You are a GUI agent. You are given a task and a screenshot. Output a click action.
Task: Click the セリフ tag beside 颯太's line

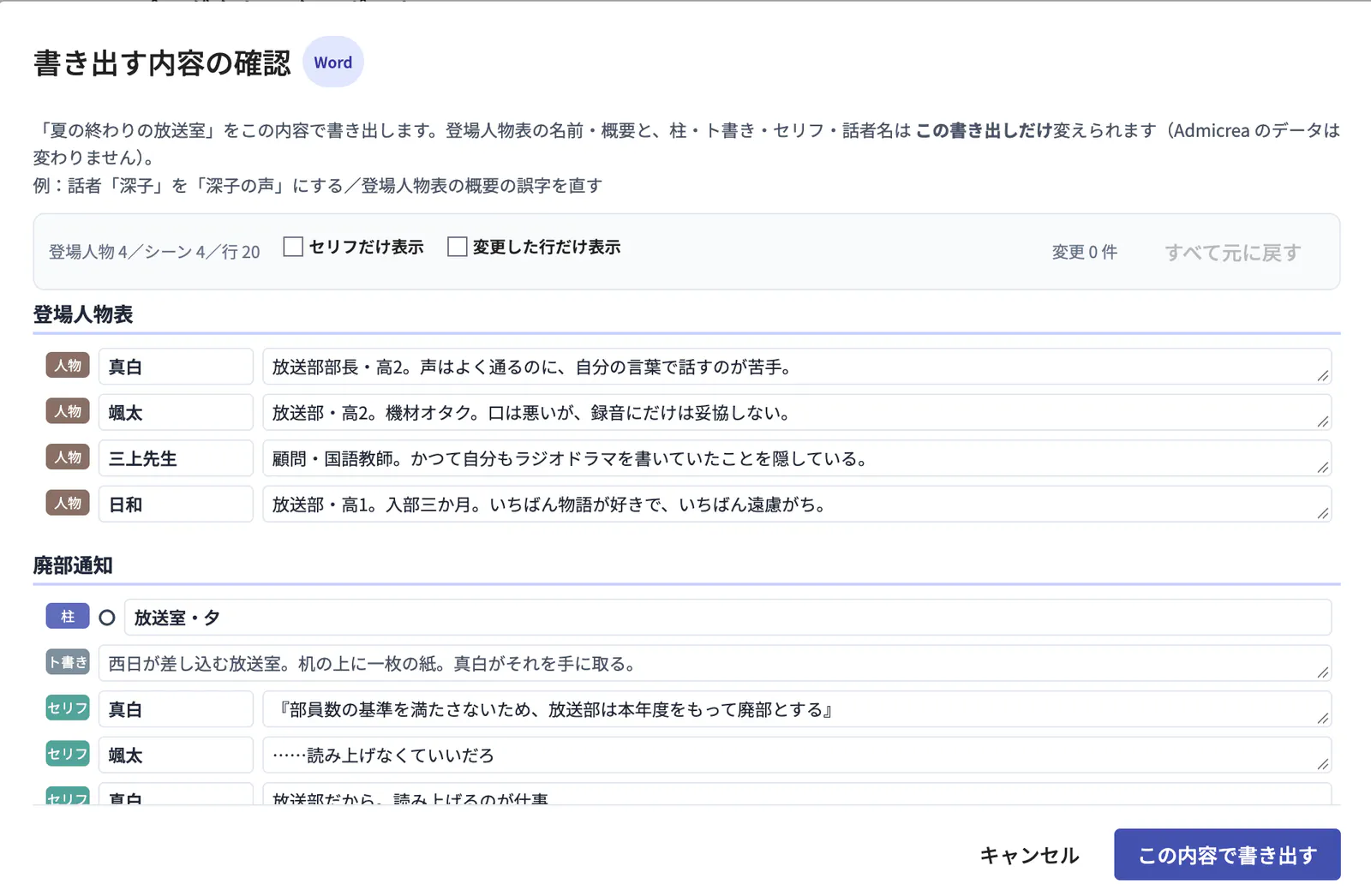pos(68,754)
